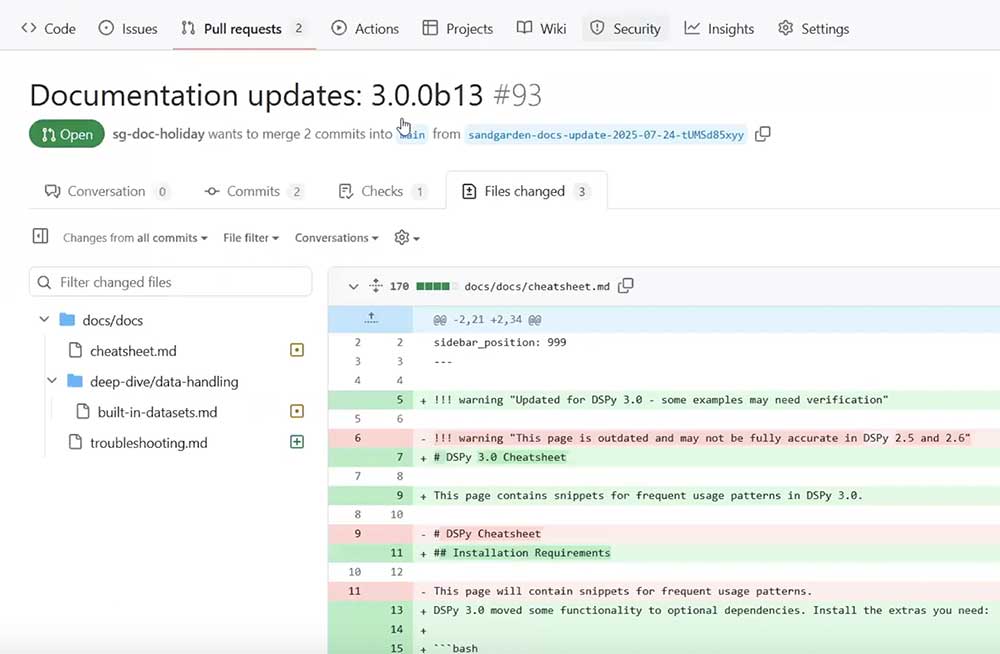Click added line 5 warning text

coord(661,400)
